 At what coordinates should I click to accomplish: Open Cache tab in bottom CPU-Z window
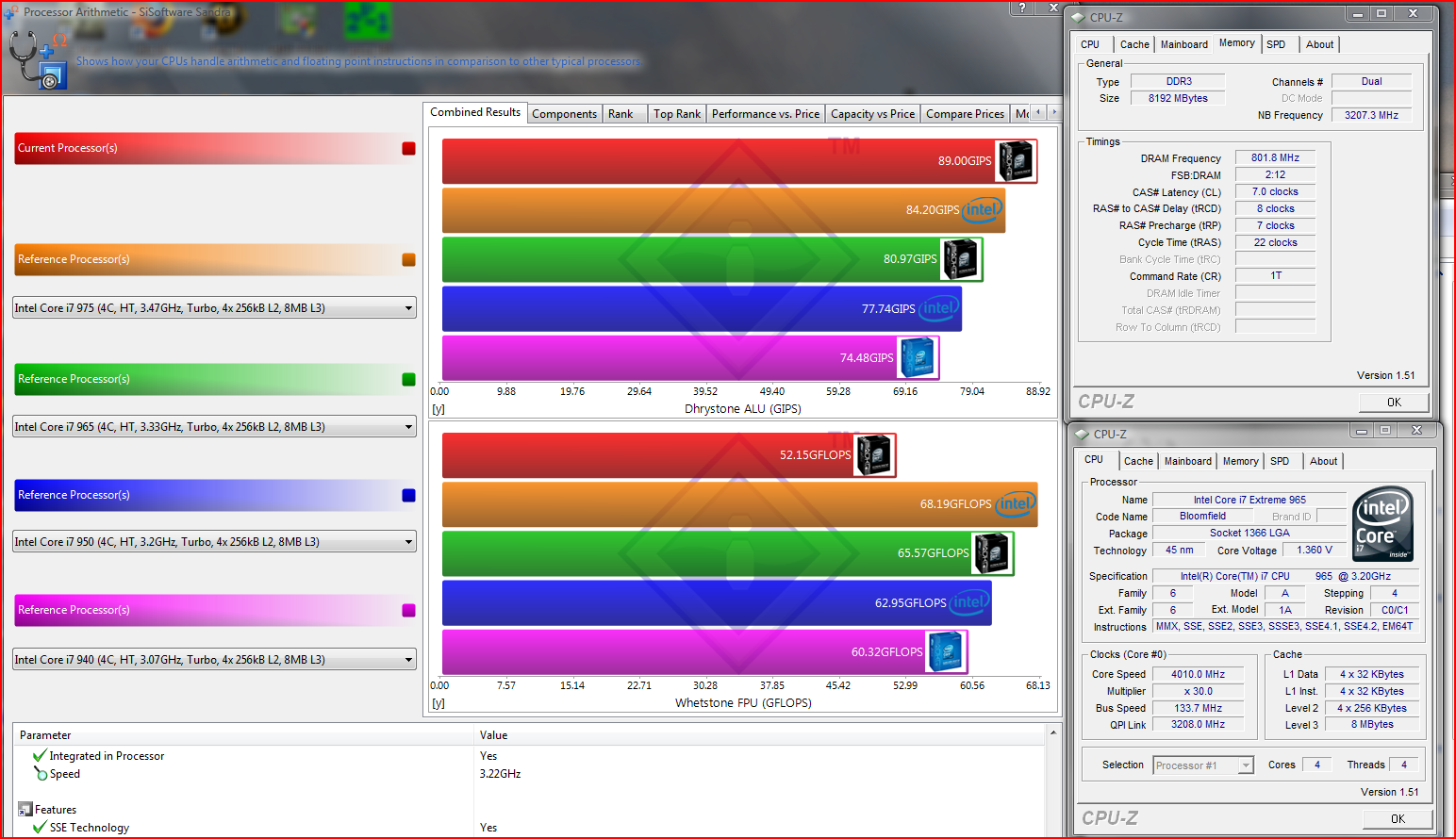(x=1138, y=461)
